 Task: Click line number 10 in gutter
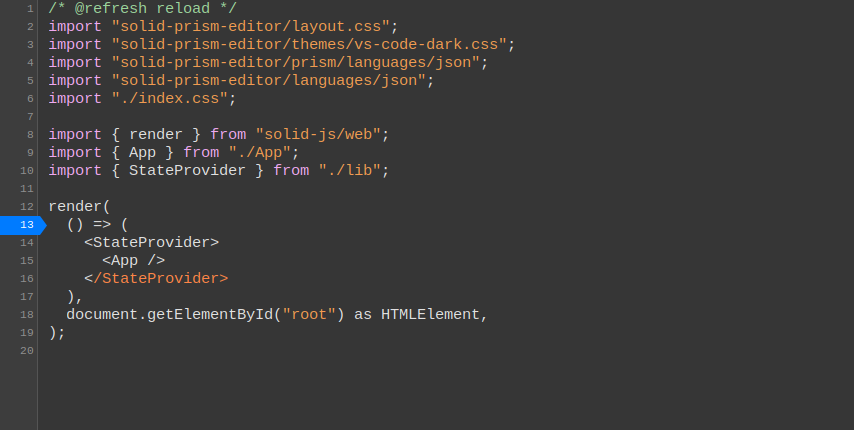[x=27, y=170]
